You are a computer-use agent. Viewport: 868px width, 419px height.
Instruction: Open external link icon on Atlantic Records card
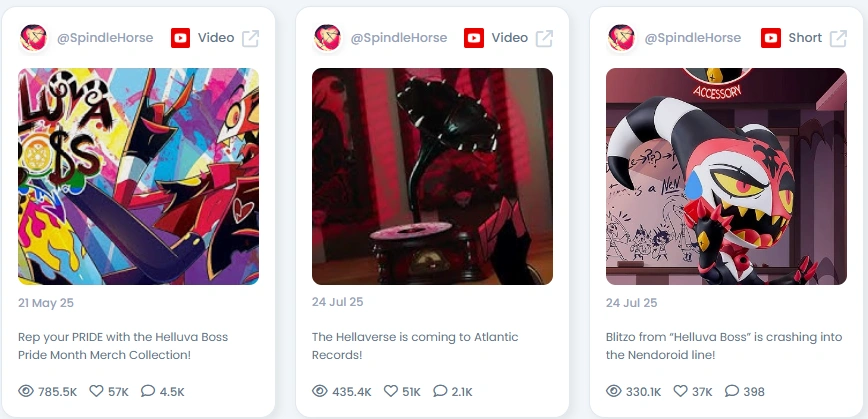tap(544, 38)
